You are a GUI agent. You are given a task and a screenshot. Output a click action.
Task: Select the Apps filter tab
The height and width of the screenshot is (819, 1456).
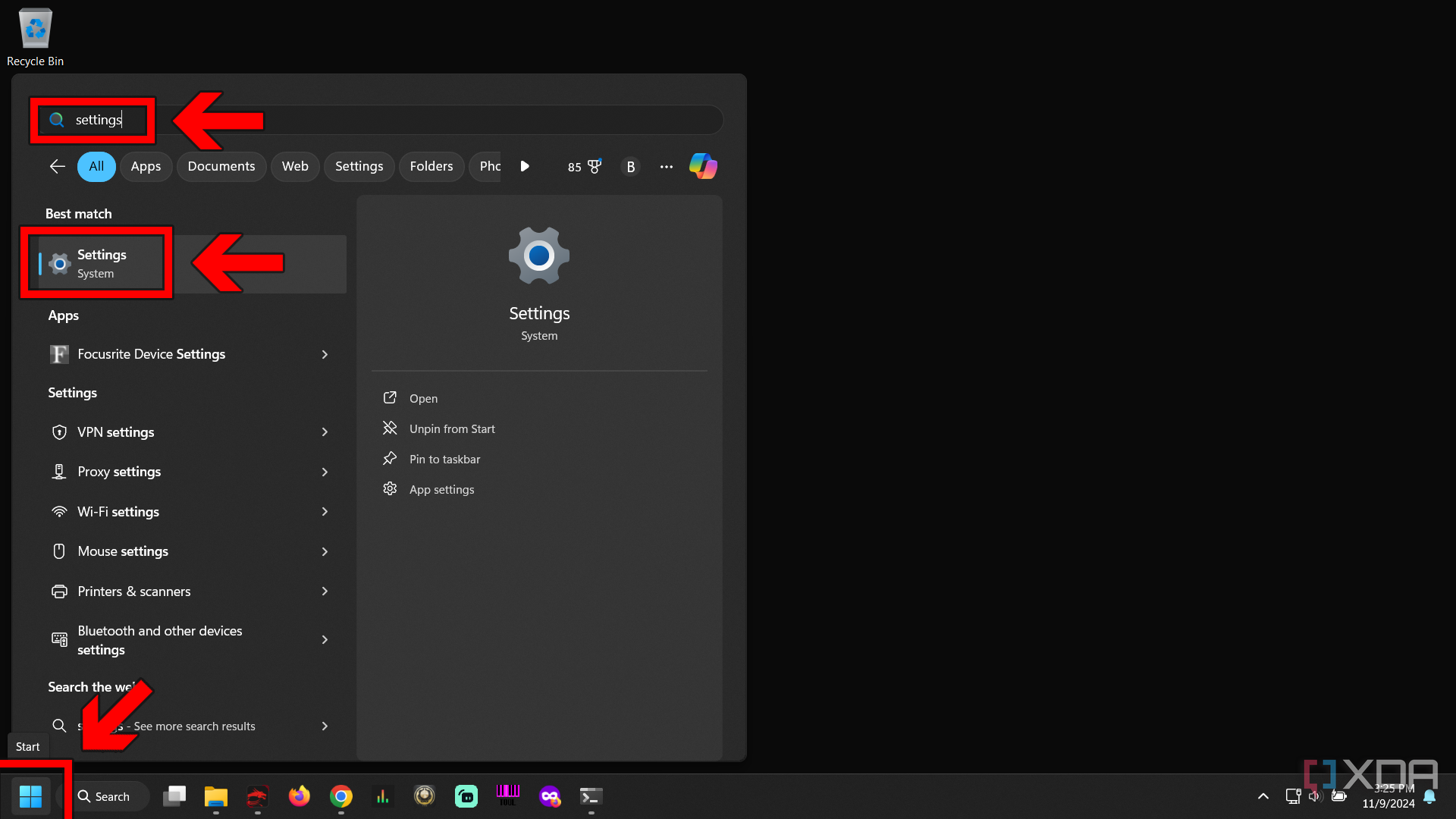point(145,166)
